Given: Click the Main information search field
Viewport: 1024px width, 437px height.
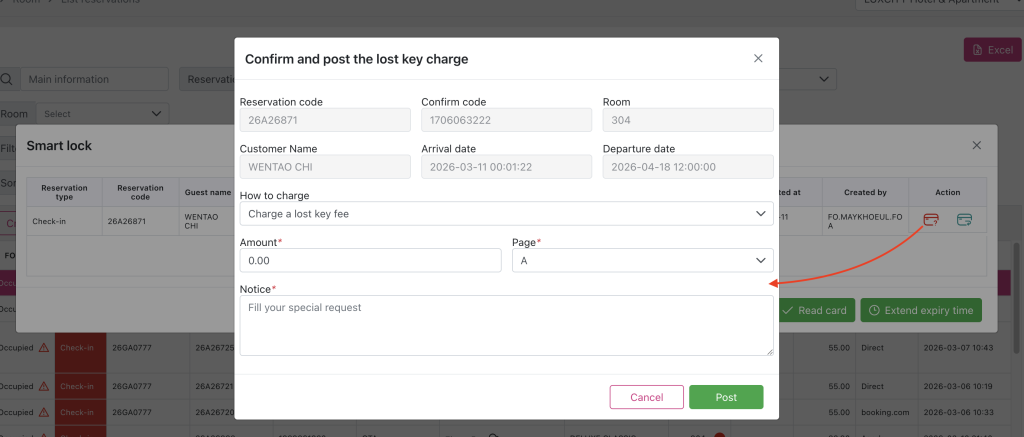Looking at the screenshot, I should (x=95, y=80).
